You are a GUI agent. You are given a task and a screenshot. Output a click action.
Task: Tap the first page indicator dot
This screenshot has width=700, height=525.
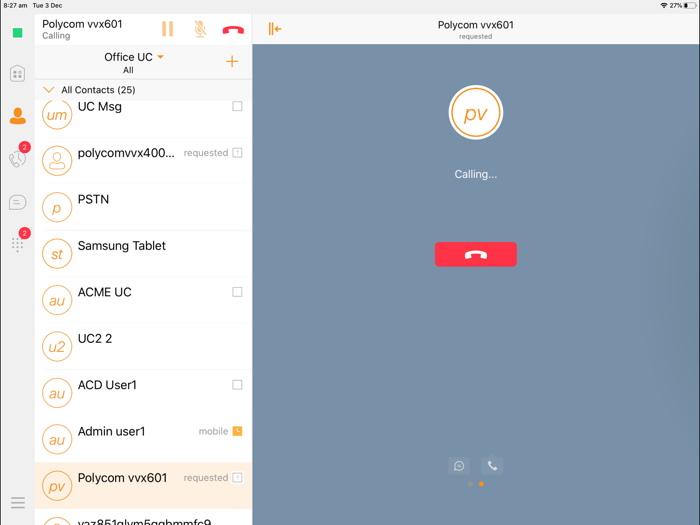coord(471,484)
